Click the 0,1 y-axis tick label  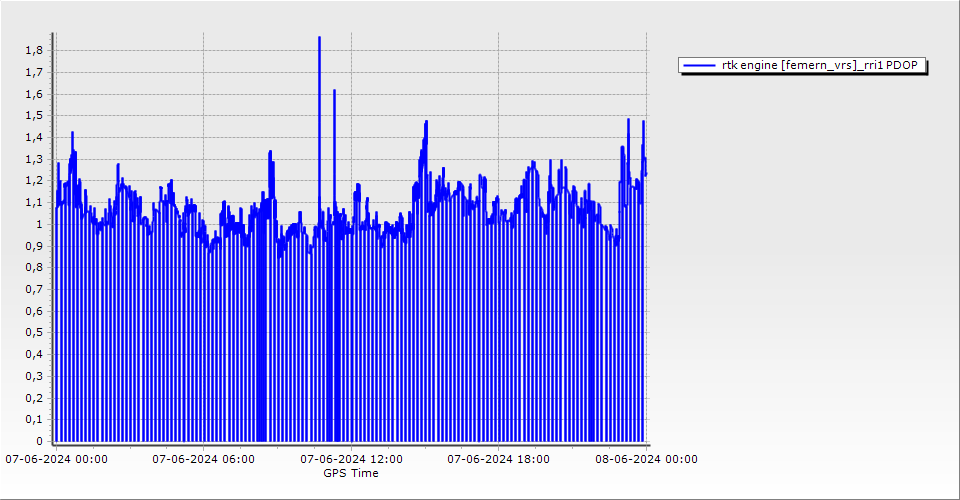(33, 419)
